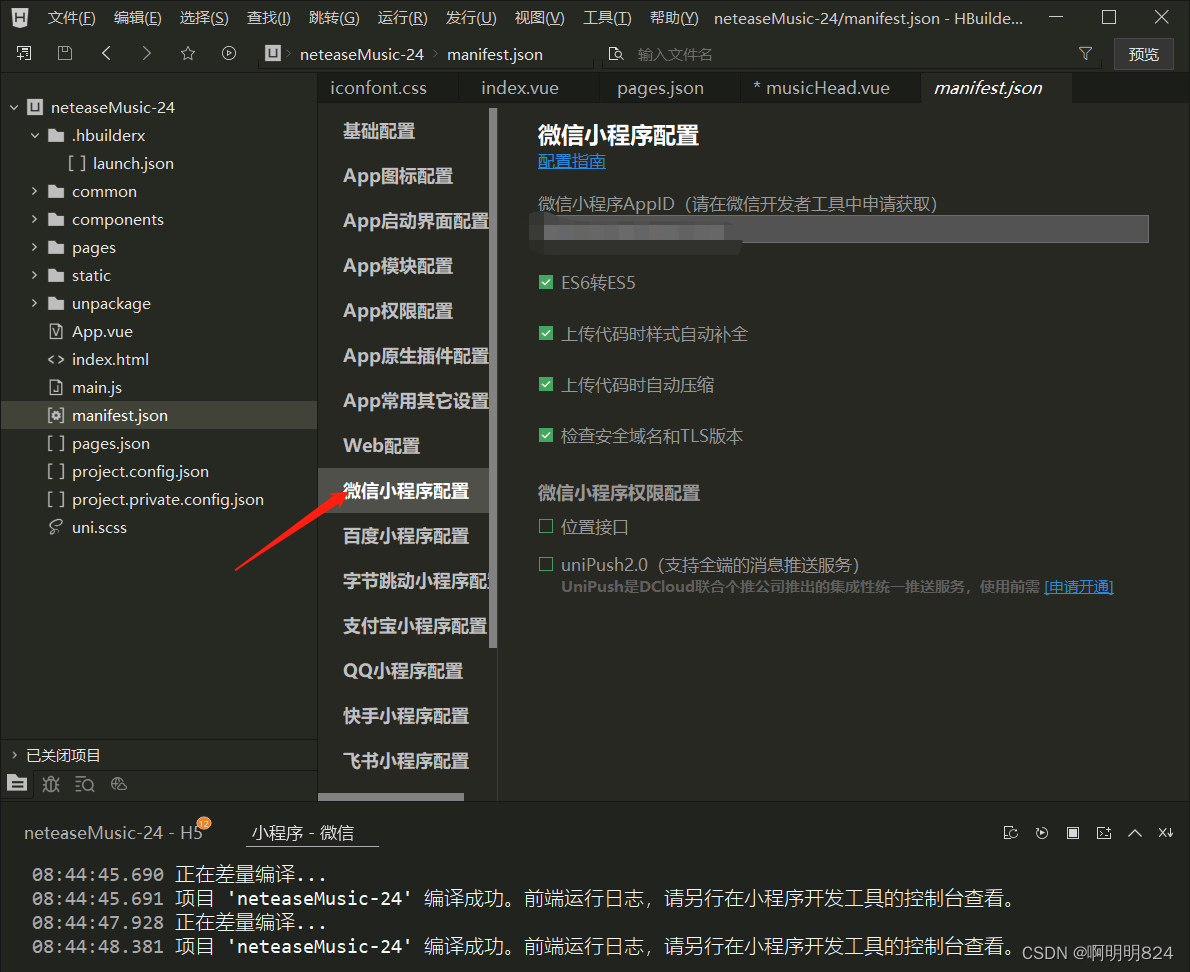Expand the components folder
Image resolution: width=1190 pixels, height=972 pixels.
click(34, 219)
